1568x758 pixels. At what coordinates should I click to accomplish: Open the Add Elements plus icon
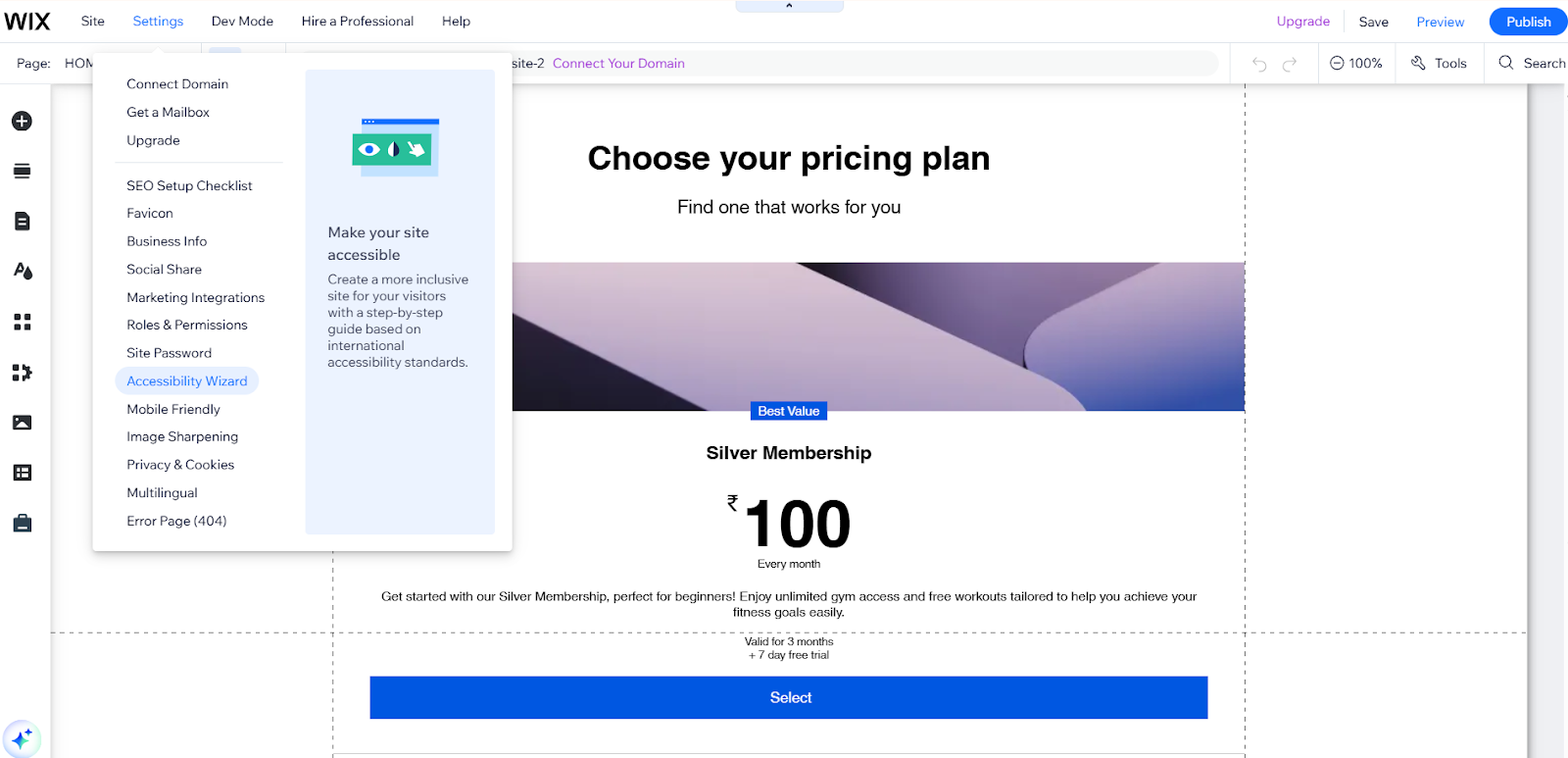coord(22,121)
